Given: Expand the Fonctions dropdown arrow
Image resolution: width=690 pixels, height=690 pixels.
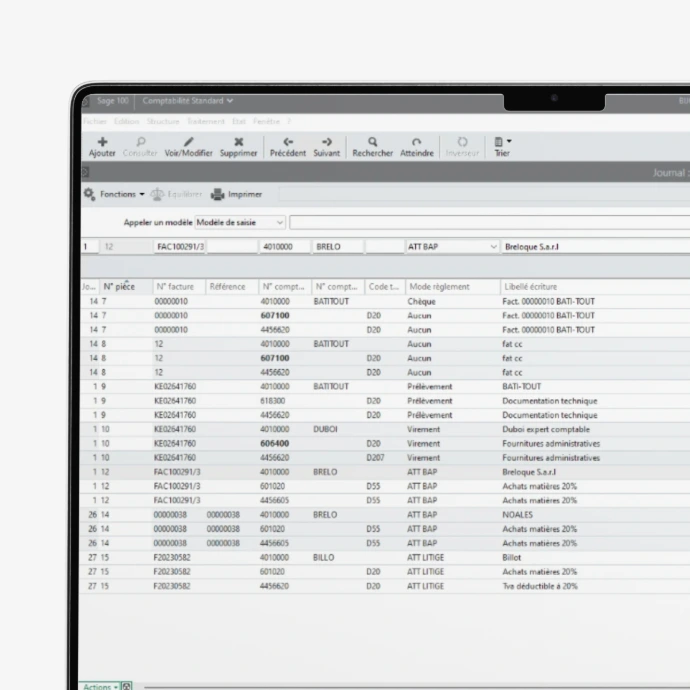Looking at the screenshot, I should coord(142,194).
